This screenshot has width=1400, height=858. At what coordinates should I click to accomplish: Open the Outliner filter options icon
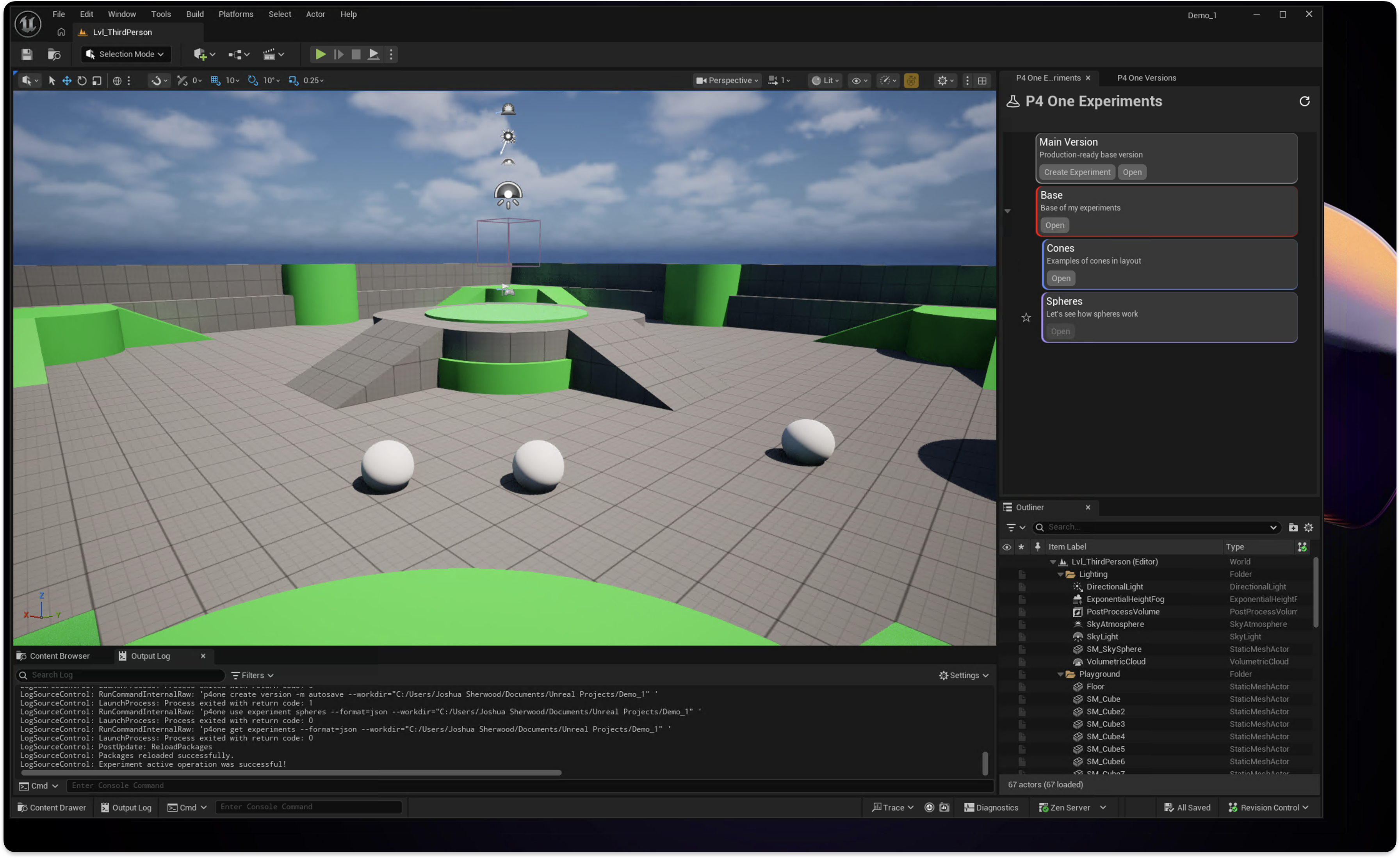click(1015, 527)
